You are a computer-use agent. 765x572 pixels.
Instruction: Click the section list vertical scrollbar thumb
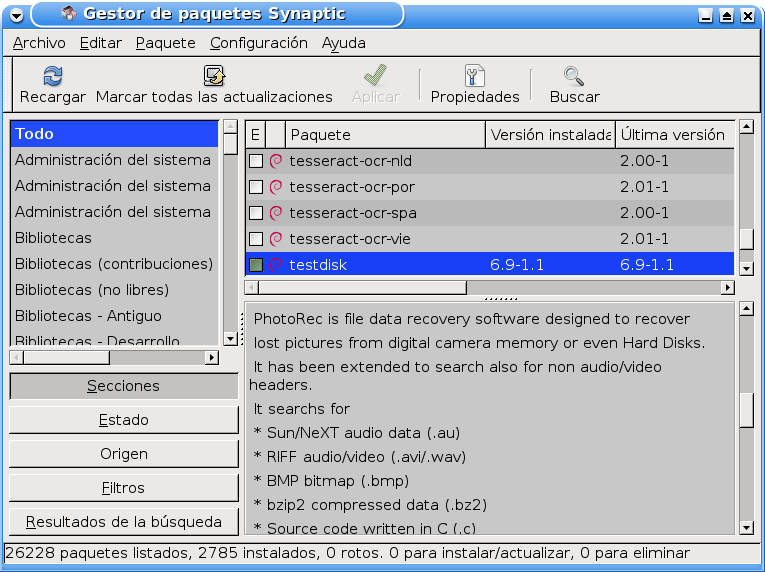click(x=230, y=144)
